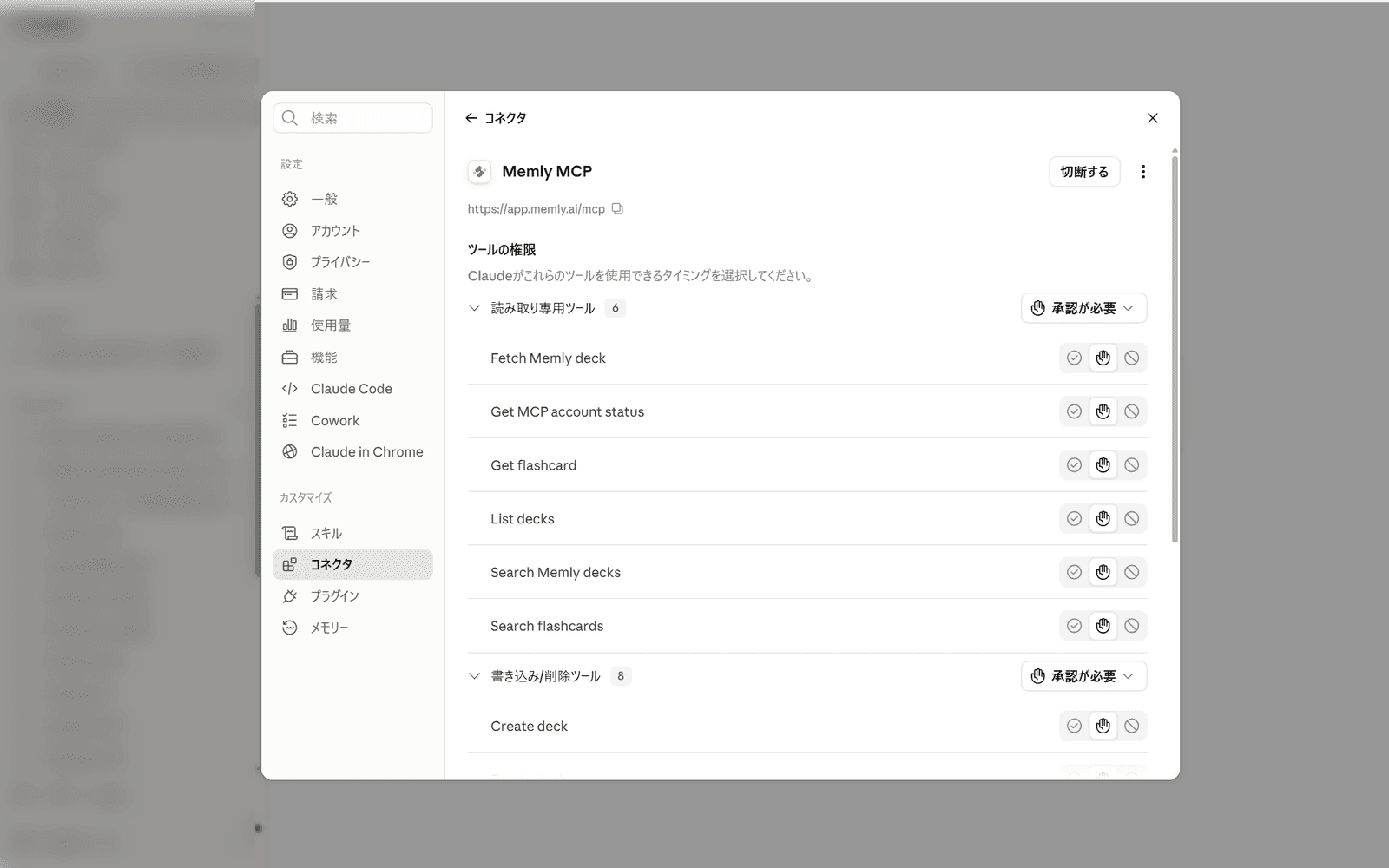Require approval for Create deck

click(x=1103, y=726)
